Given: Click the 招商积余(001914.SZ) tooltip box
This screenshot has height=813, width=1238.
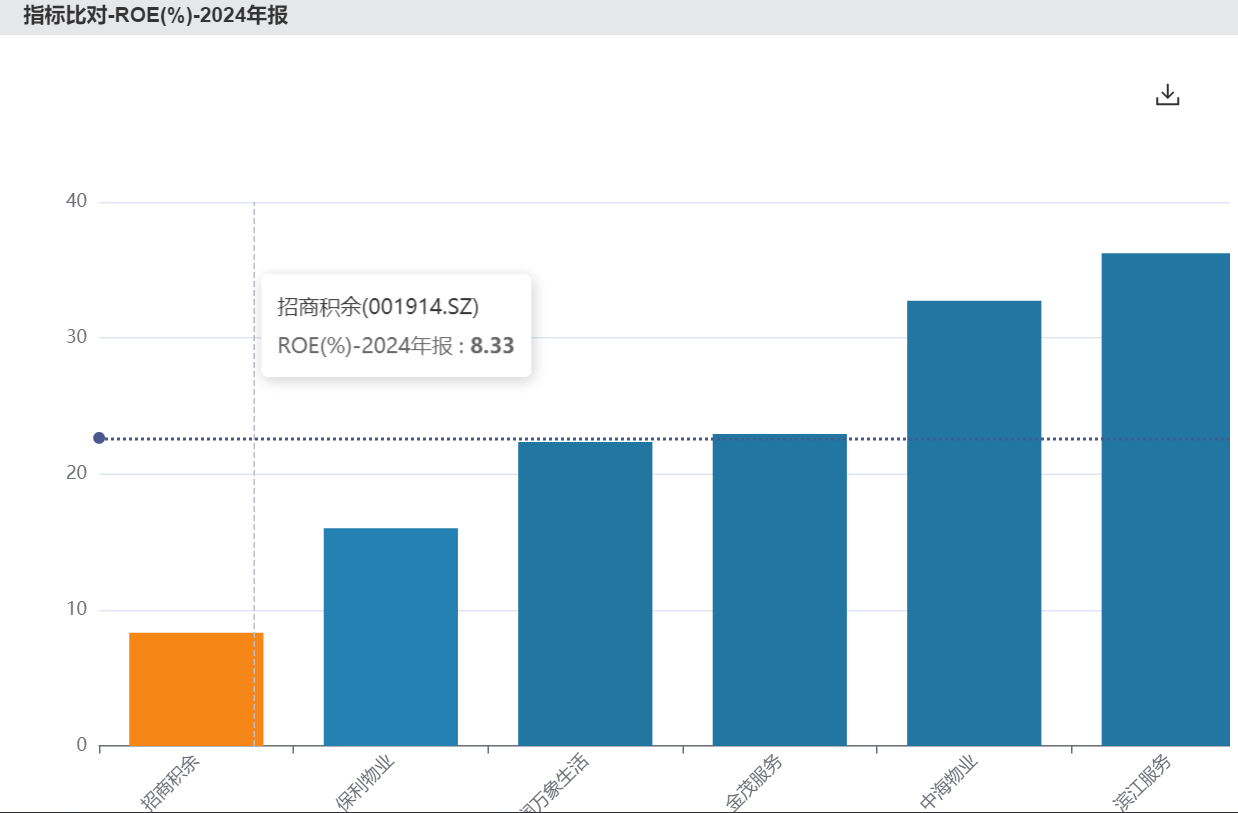Looking at the screenshot, I should pyautogui.click(x=396, y=326).
